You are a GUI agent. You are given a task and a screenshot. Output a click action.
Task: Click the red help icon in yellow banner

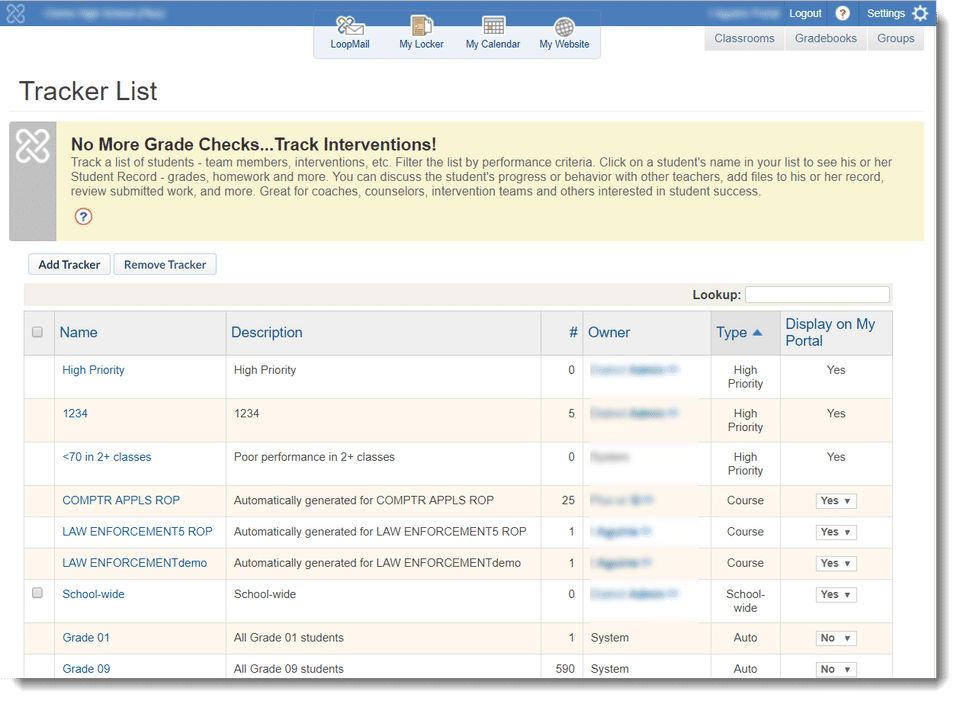83,217
